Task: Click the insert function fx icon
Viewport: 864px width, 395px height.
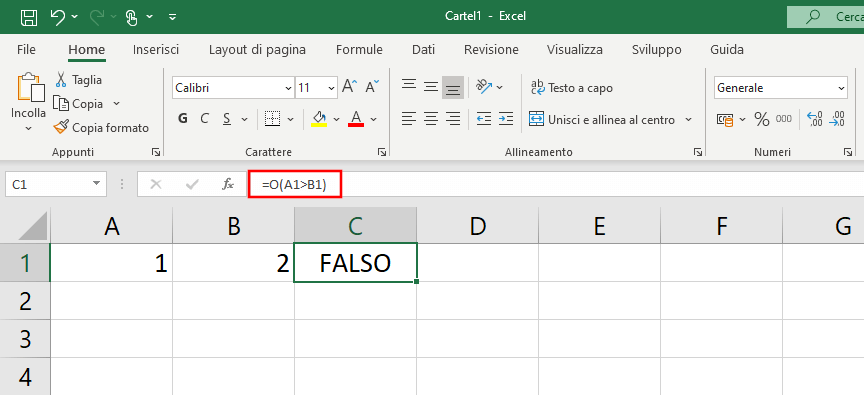Action: coord(228,184)
